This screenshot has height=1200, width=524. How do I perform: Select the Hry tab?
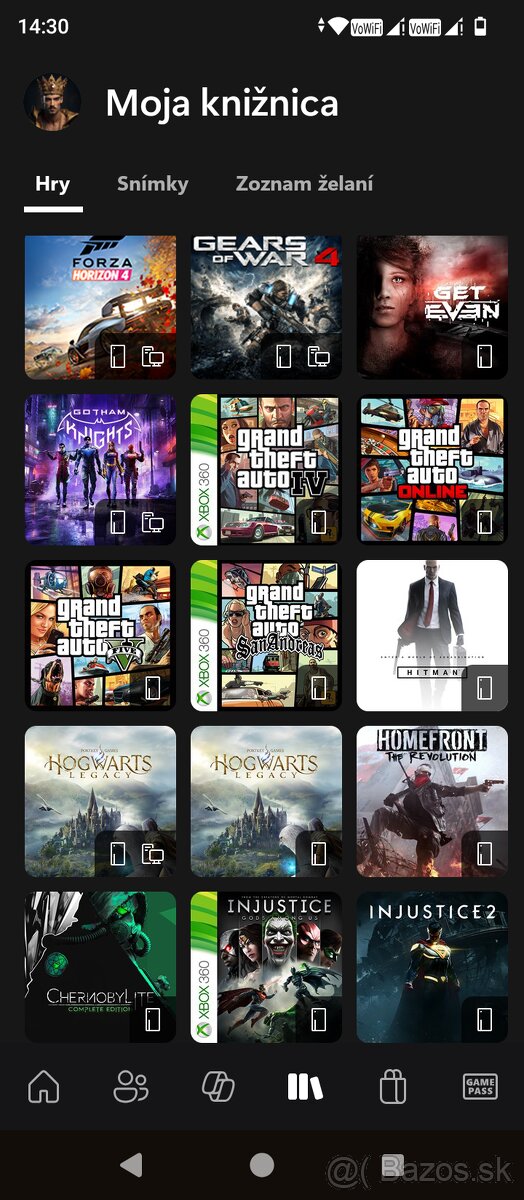52,183
